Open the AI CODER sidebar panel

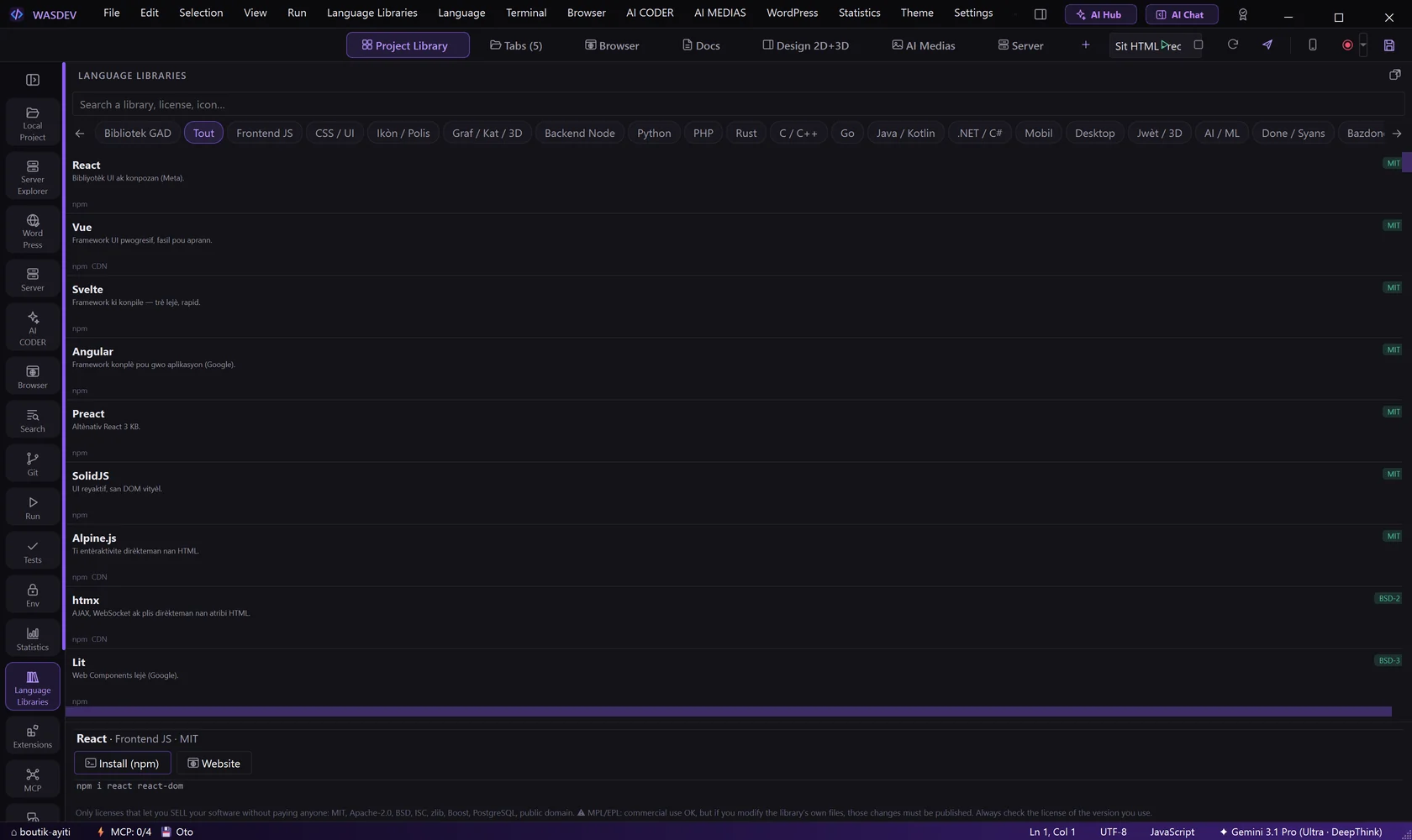point(33,328)
